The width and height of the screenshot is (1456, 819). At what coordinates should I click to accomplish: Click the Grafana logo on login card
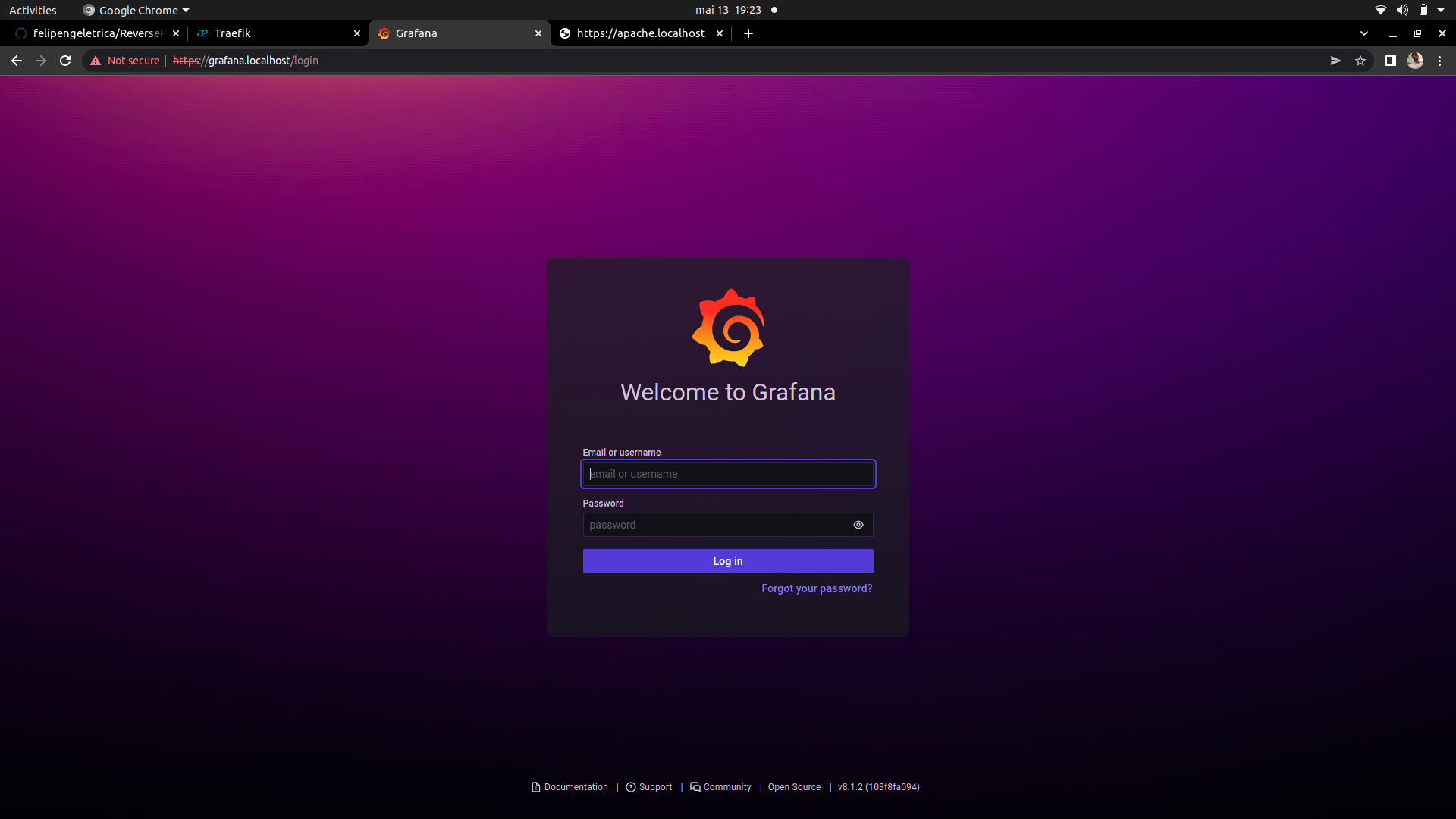(x=728, y=328)
